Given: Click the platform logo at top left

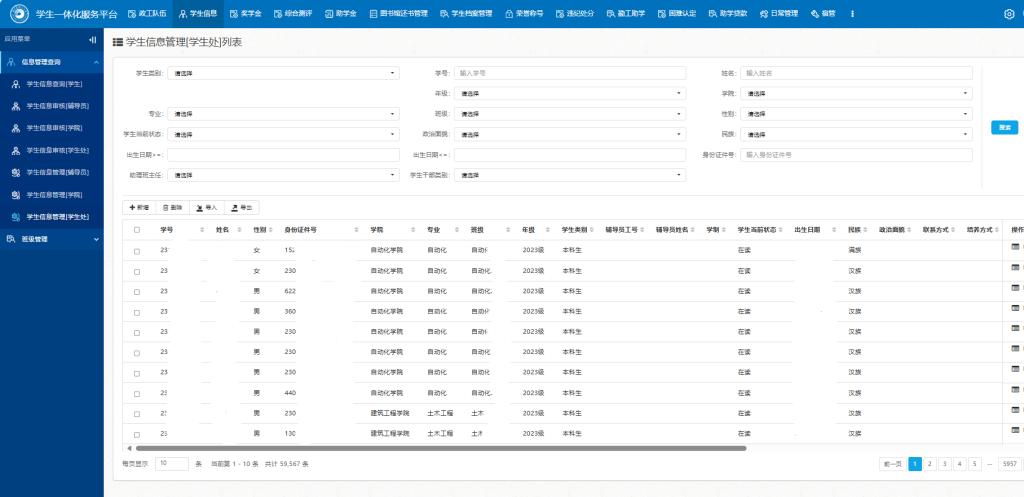Looking at the screenshot, I should tap(17, 14).
